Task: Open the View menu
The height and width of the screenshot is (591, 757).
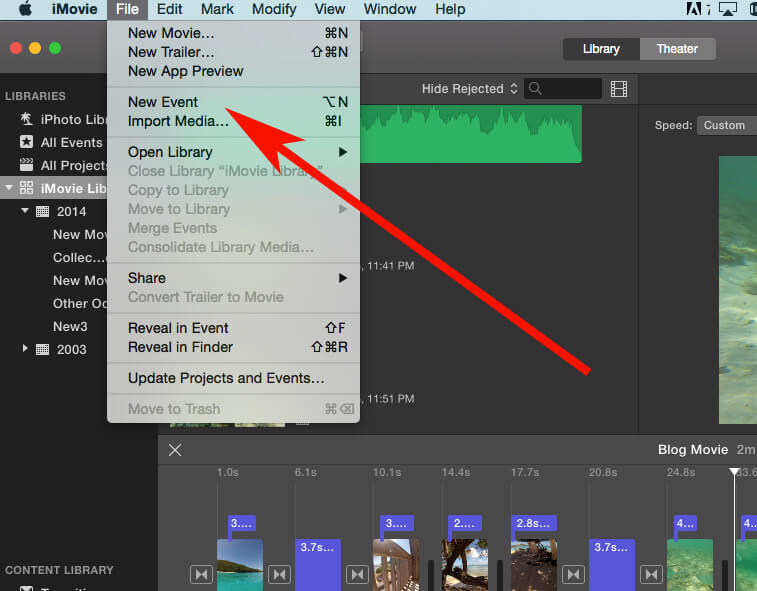Action: pos(330,9)
